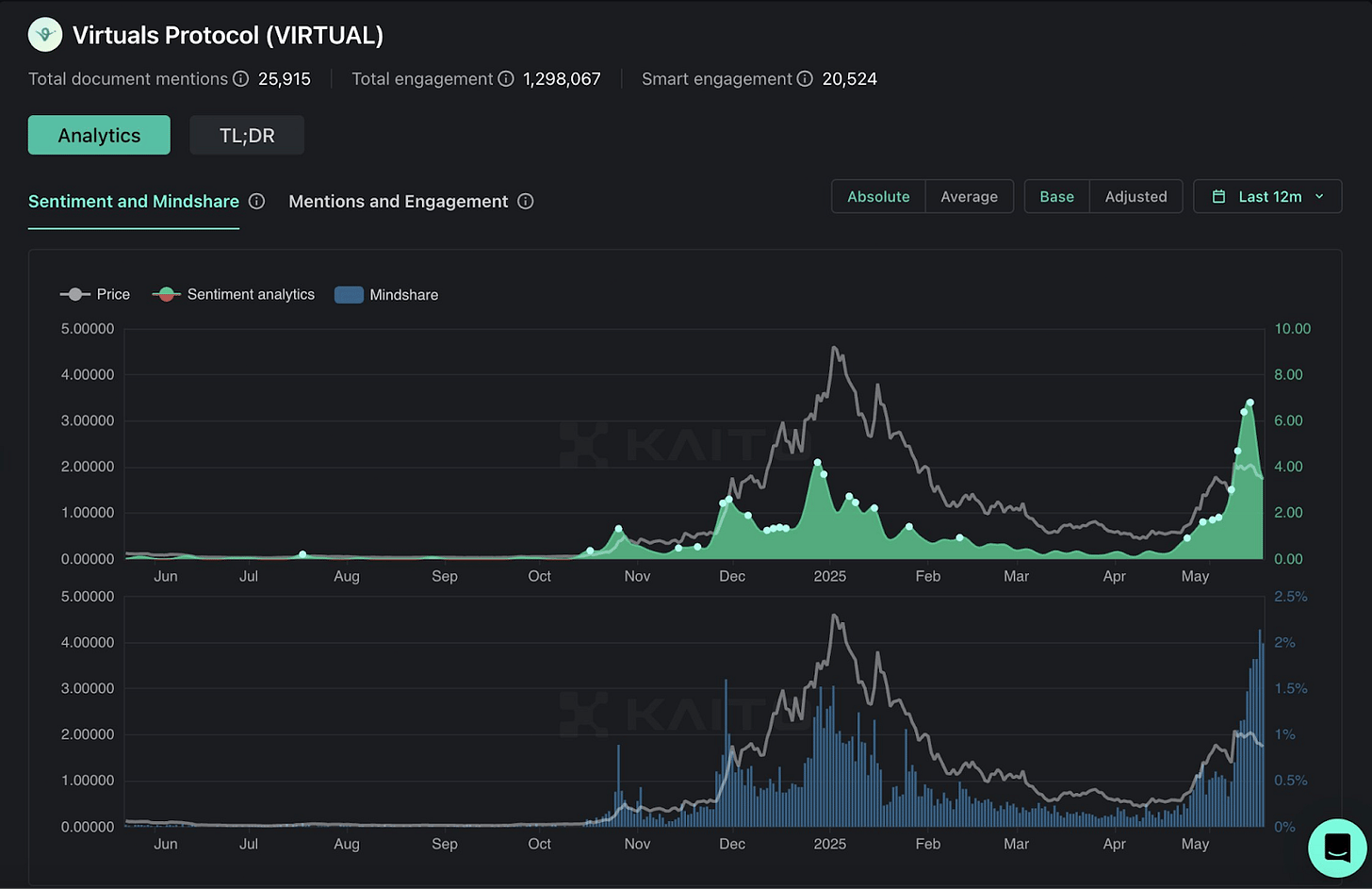Open the chat support widget icon
1372x889 pixels.
[x=1337, y=848]
